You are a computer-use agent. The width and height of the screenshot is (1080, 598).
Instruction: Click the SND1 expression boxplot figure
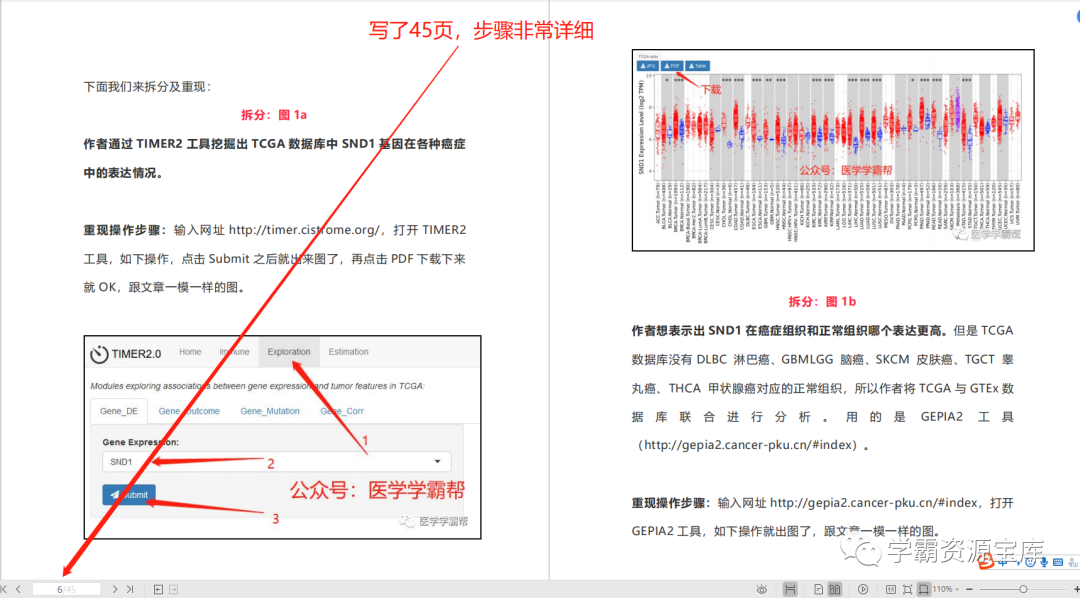tap(833, 150)
